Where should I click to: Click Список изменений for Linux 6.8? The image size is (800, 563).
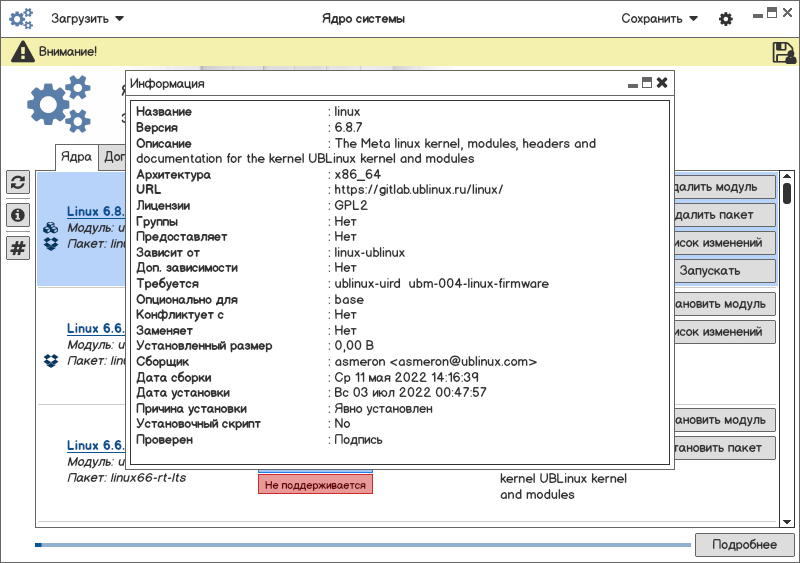[x=725, y=243]
